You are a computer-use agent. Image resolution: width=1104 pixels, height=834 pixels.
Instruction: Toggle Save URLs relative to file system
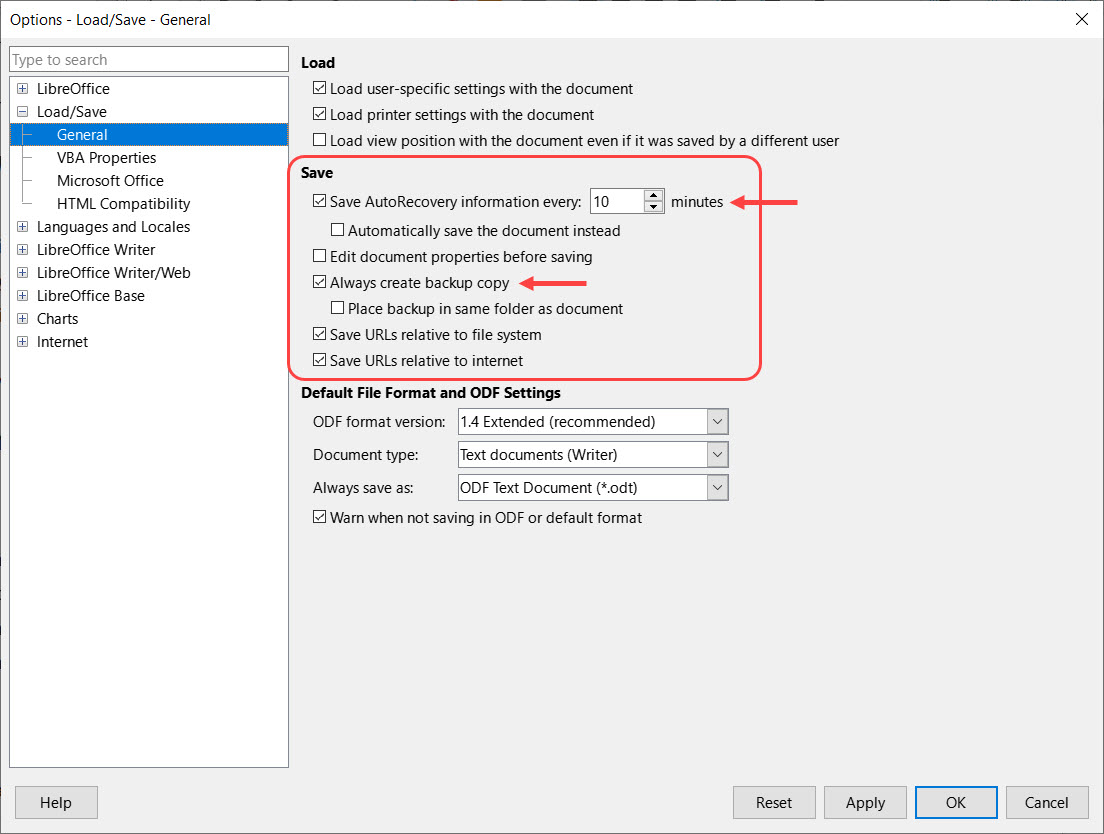point(320,334)
